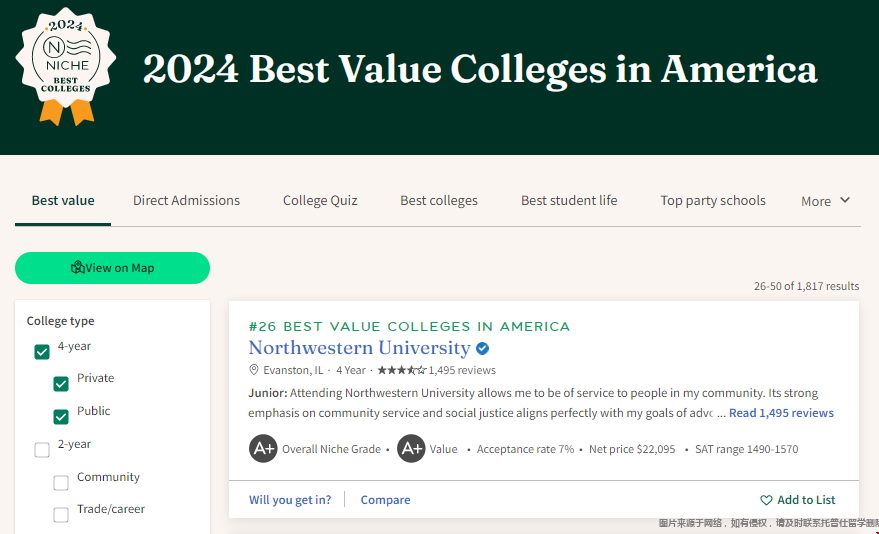Viewport: 879px width, 534px height.
Task: Open the Read 1,495 reviews link
Action: click(781, 413)
